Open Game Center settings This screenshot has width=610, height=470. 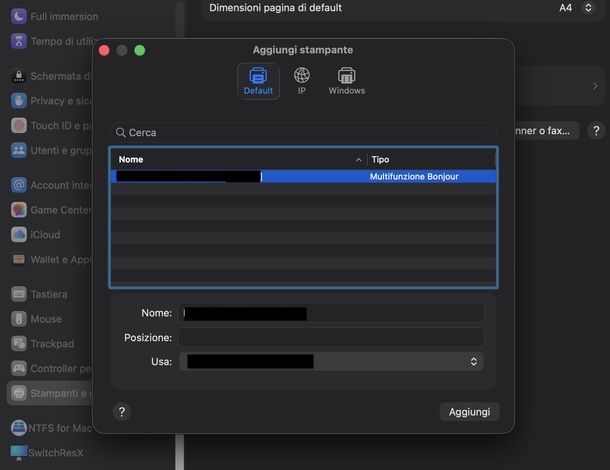[x=51, y=210]
